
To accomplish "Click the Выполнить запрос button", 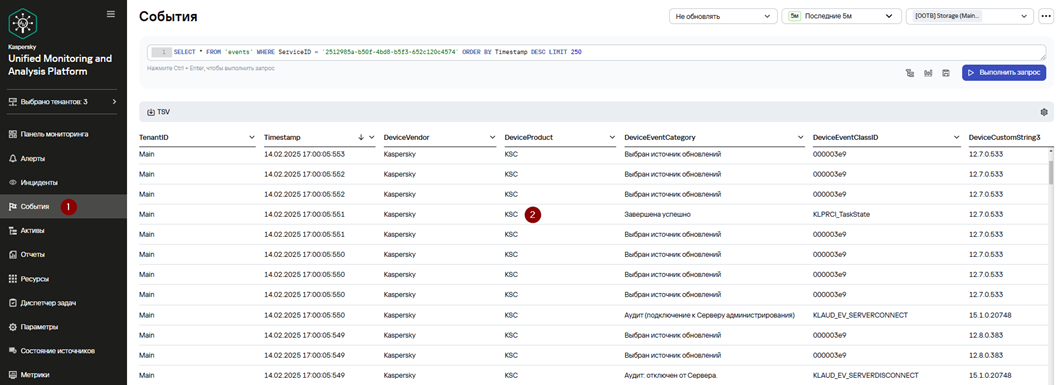I will pyautogui.click(x=1004, y=73).
